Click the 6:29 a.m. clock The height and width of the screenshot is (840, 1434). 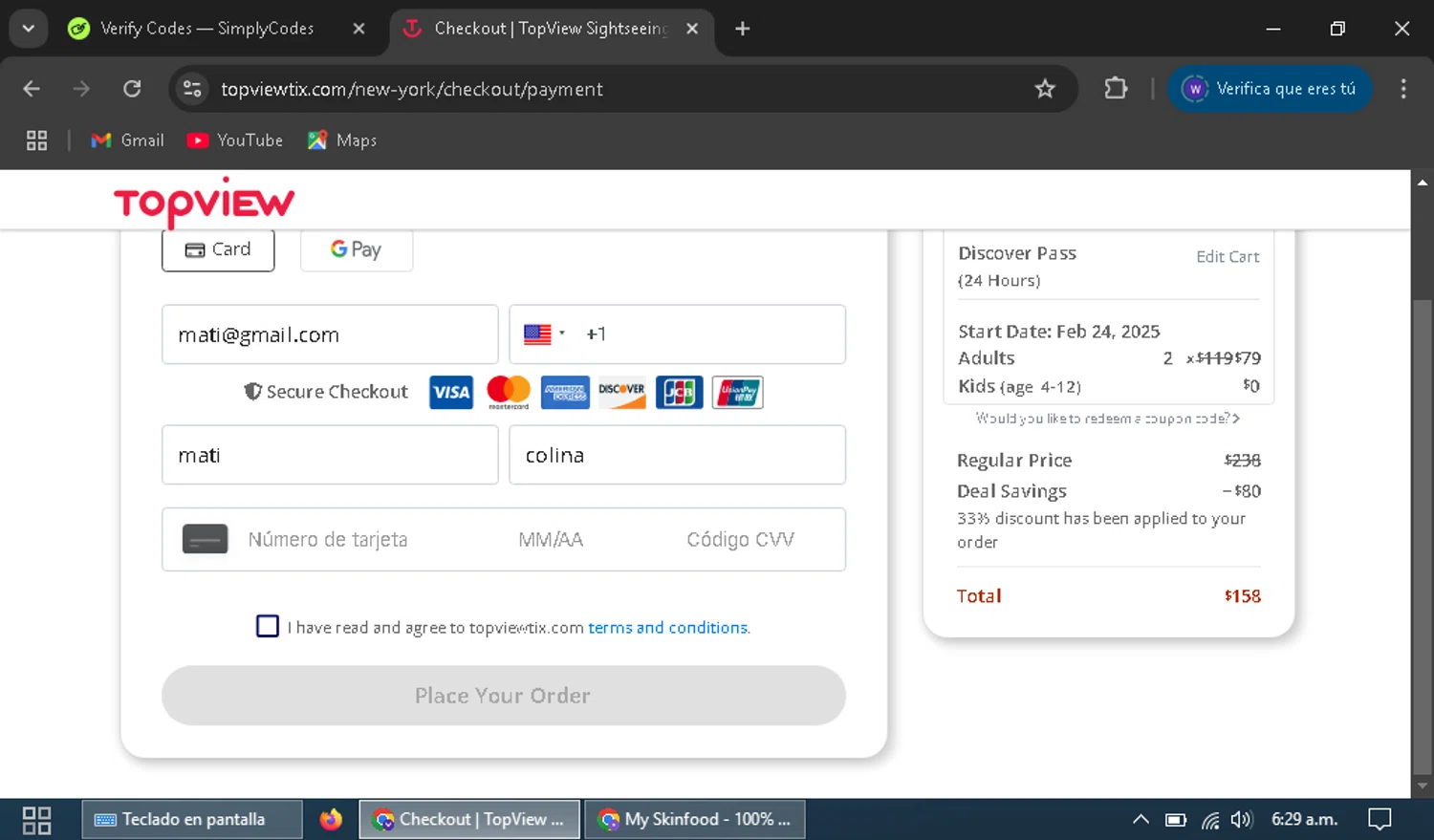point(1304,820)
